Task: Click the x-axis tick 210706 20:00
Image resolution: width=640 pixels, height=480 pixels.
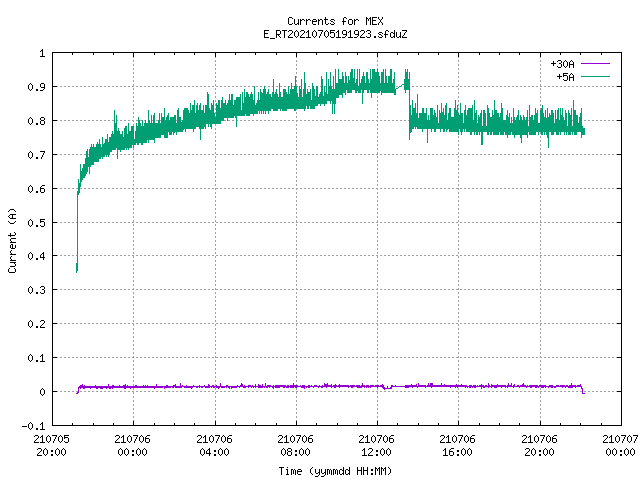Action: pos(539,445)
